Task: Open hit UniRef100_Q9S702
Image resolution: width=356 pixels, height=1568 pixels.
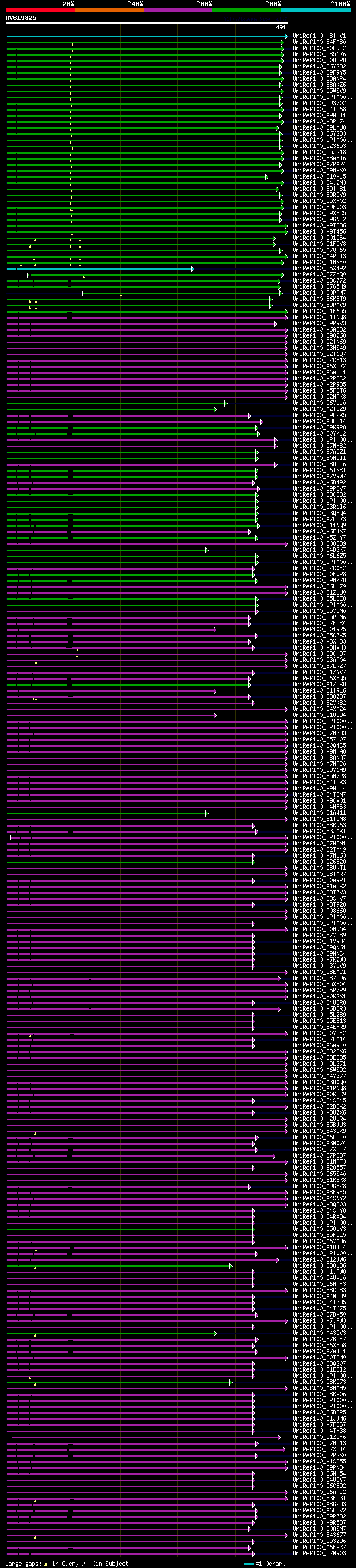Action: click(319, 103)
